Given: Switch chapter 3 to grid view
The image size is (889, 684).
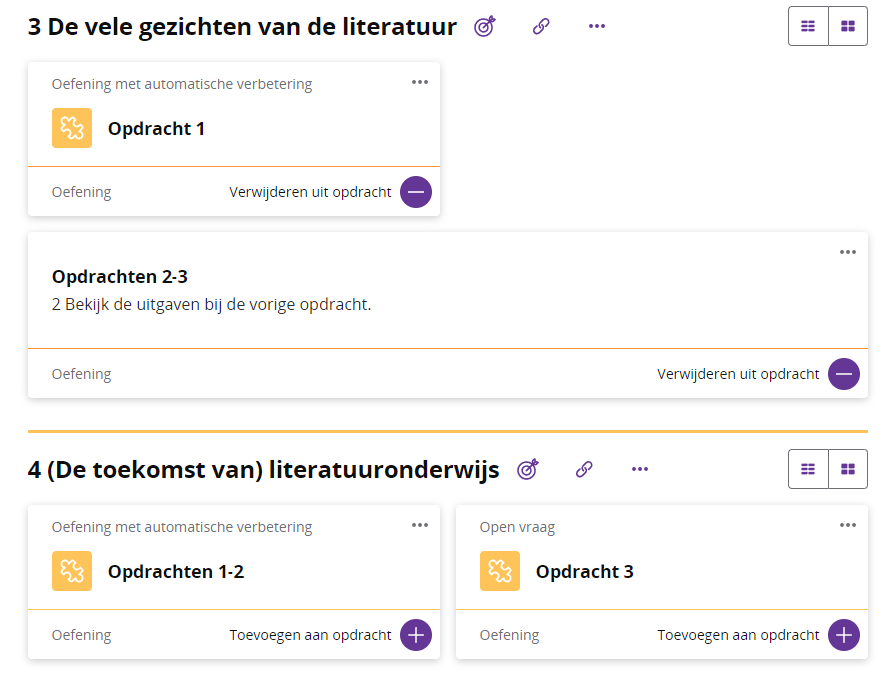Looking at the screenshot, I should 848,26.
